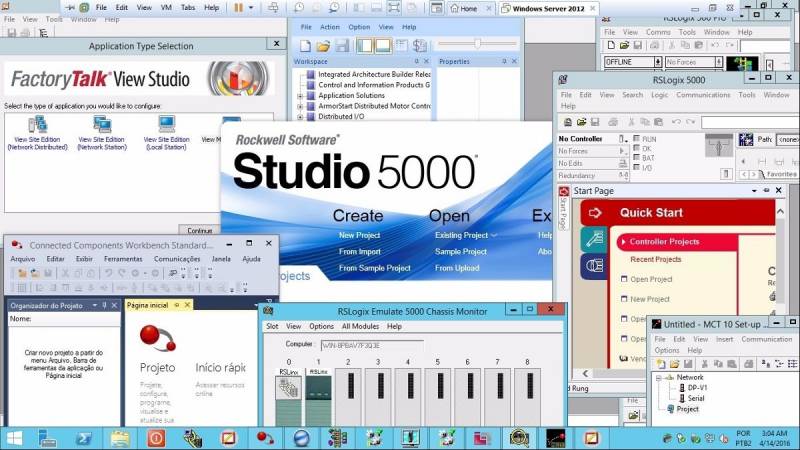Open Organizador do Projeto panel dropdown arrow
This screenshot has width=800, height=450.
click(x=95, y=305)
